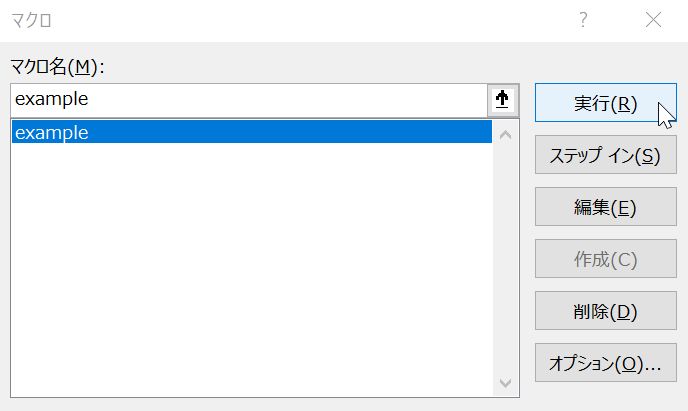This screenshot has height=411, width=688.
Task: Click the collapse-dialog up-arrow icon
Action: 503,99
